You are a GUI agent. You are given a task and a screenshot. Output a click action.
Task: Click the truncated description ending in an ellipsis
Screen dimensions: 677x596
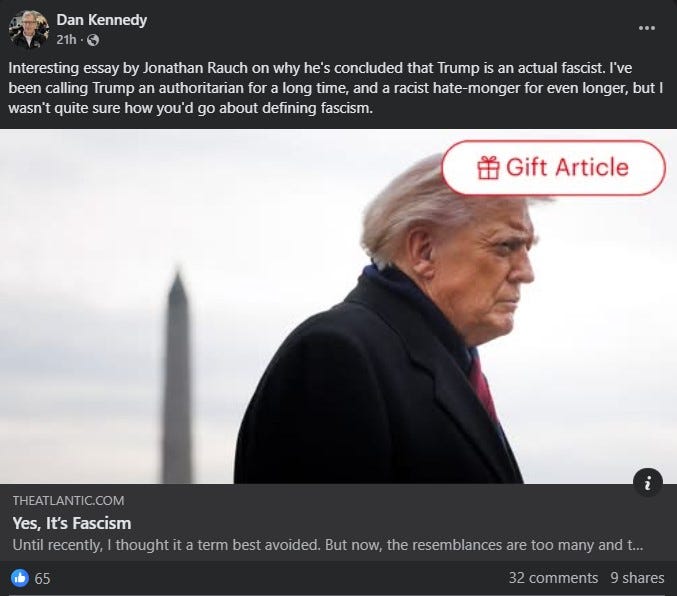(328, 545)
